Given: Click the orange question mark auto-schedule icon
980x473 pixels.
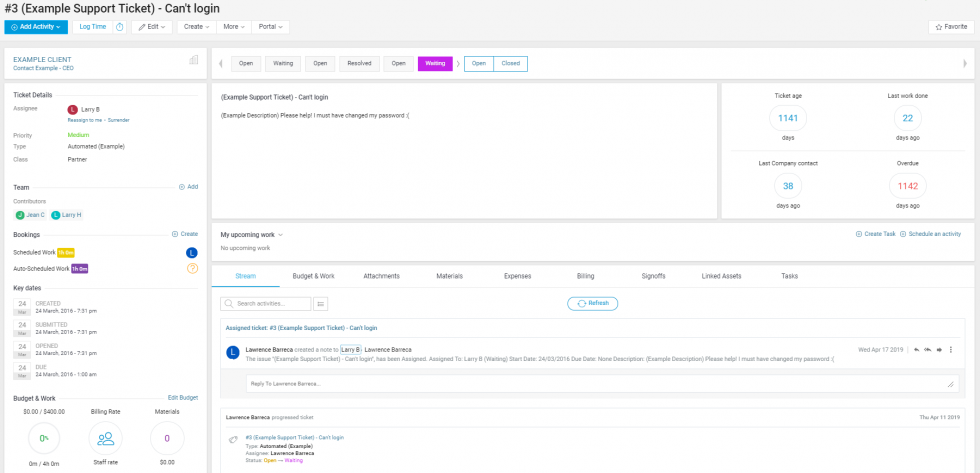Looking at the screenshot, I should click(192, 269).
